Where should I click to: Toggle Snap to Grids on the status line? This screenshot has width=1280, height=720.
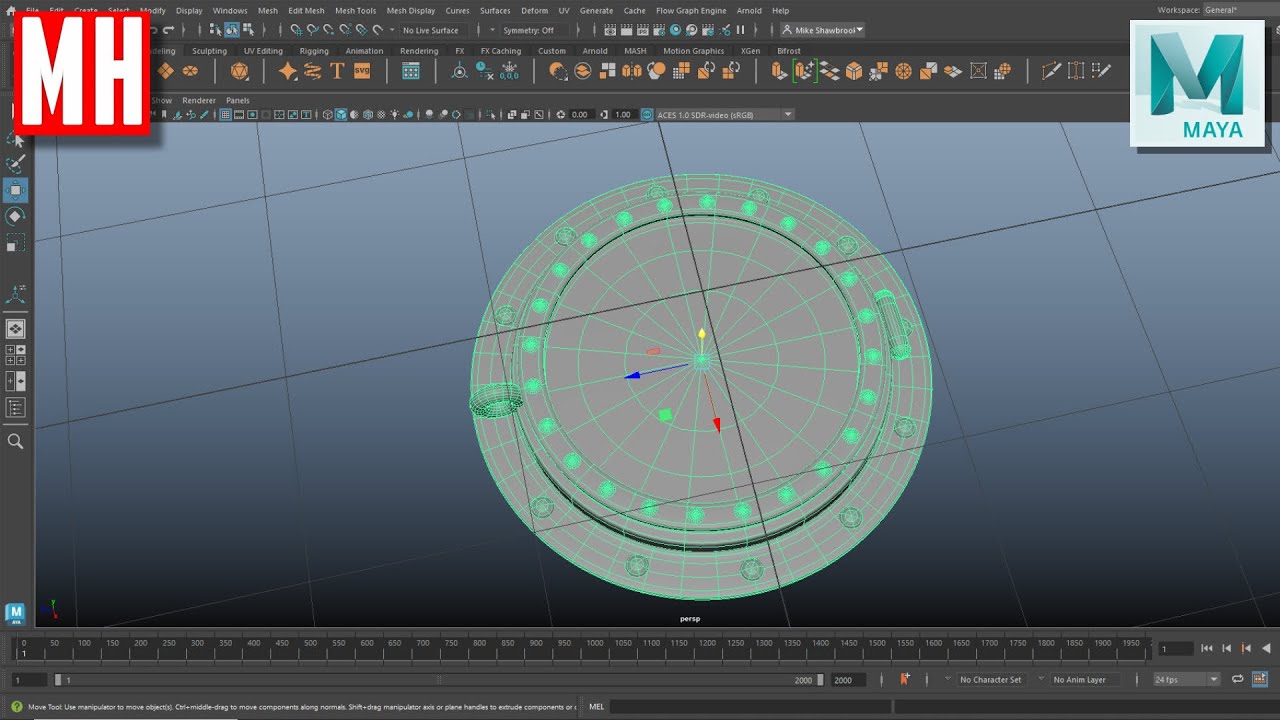point(297,30)
